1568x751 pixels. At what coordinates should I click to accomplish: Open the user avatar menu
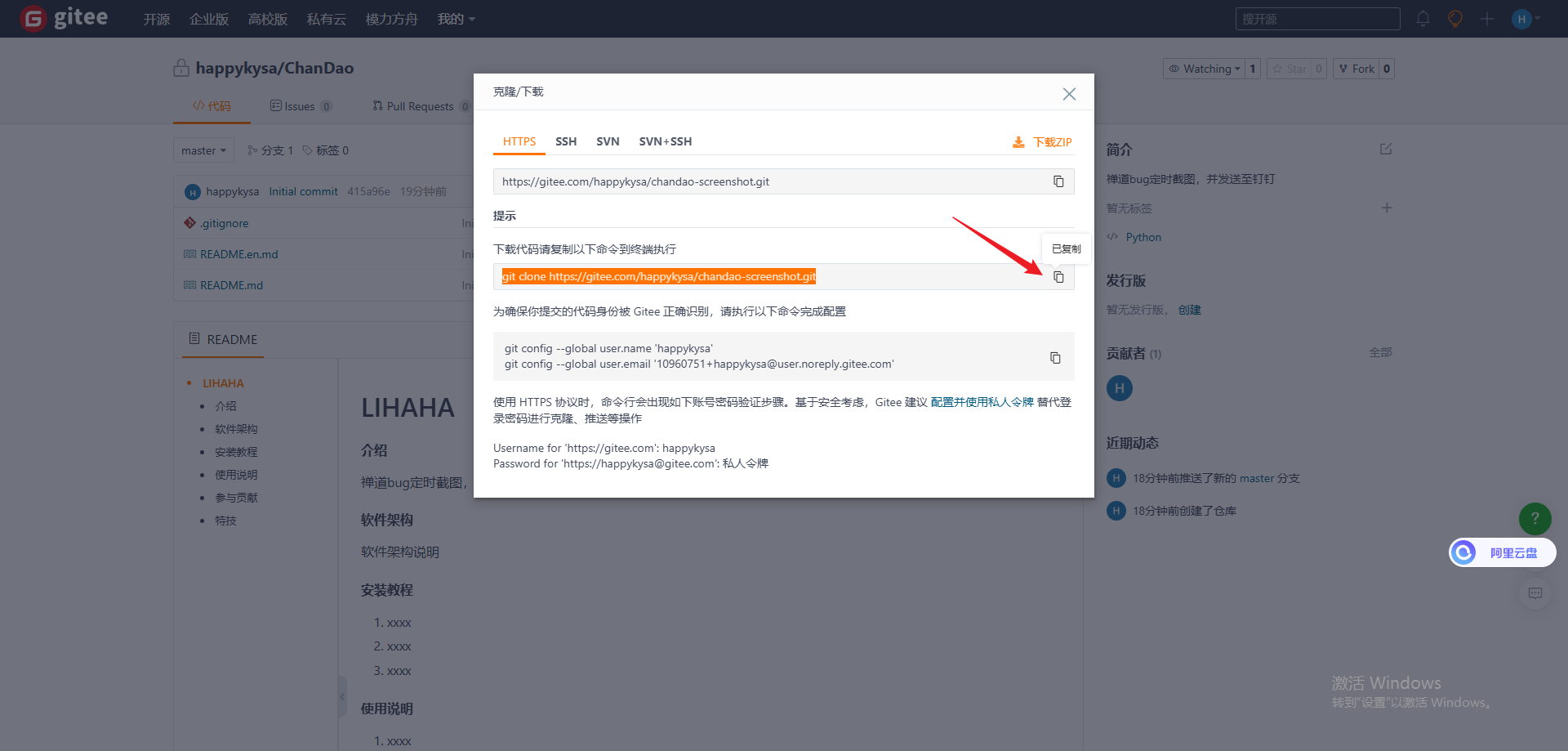[x=1525, y=19]
